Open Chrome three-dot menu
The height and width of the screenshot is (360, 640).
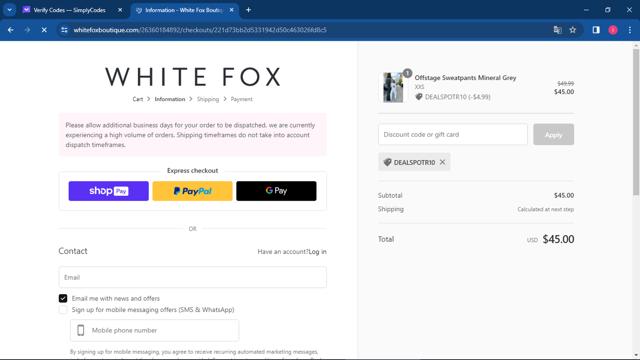[629, 30]
